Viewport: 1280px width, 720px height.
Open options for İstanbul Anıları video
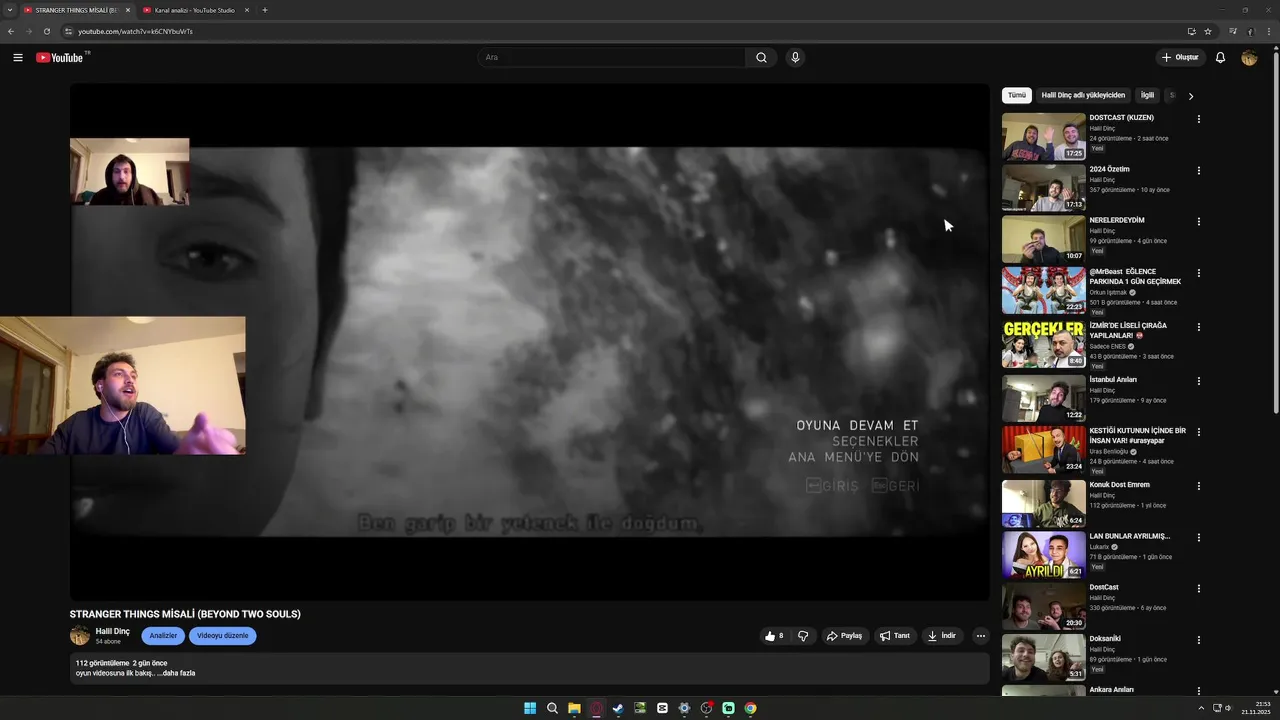click(x=1198, y=381)
